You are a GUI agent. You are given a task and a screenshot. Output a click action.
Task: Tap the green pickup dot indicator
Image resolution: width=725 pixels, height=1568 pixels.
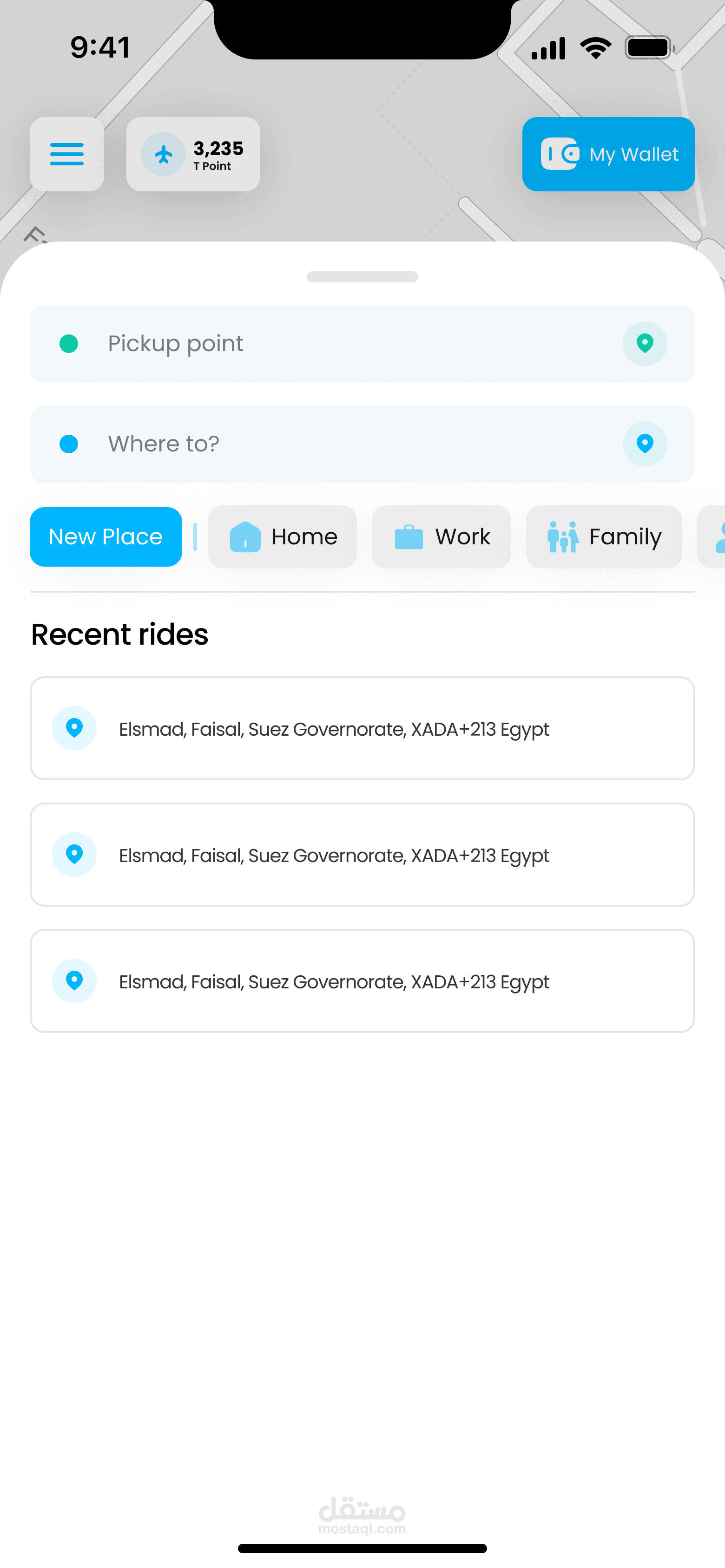coord(69,343)
